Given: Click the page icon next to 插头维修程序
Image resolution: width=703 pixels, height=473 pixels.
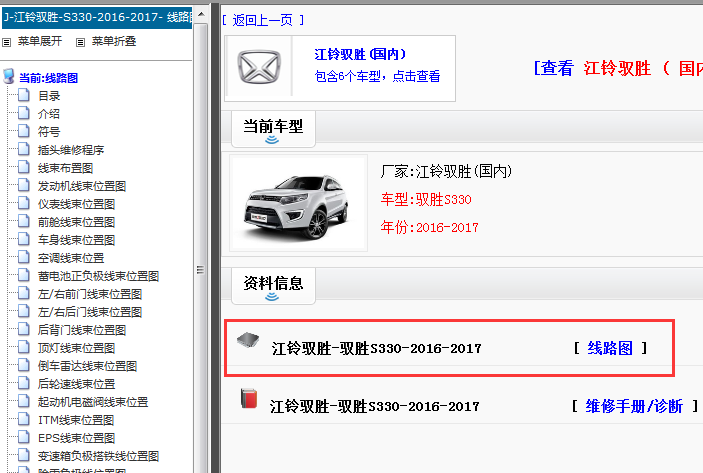Looking at the screenshot, I should pos(24,149).
